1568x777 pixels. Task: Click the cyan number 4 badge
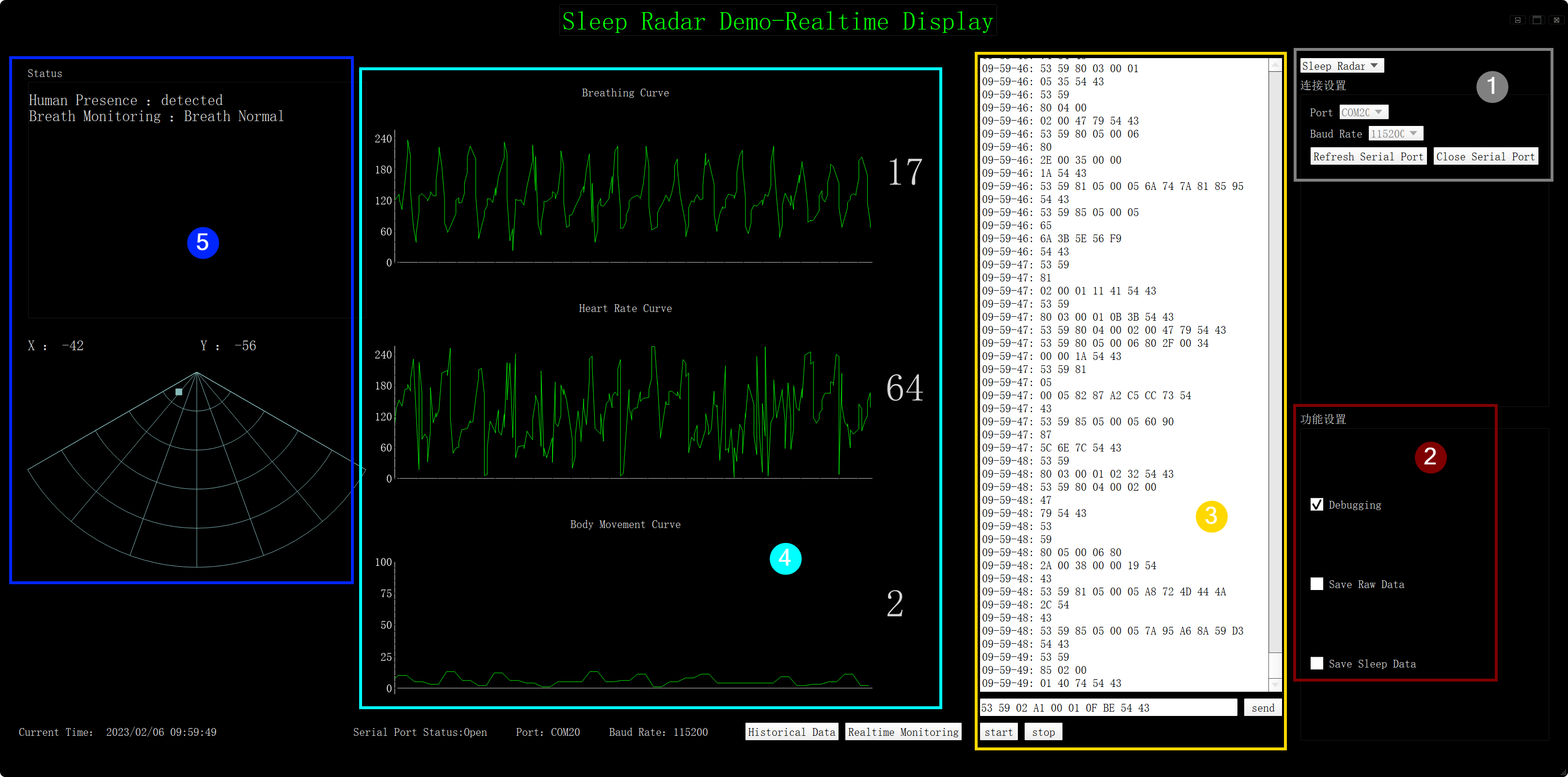(x=785, y=558)
